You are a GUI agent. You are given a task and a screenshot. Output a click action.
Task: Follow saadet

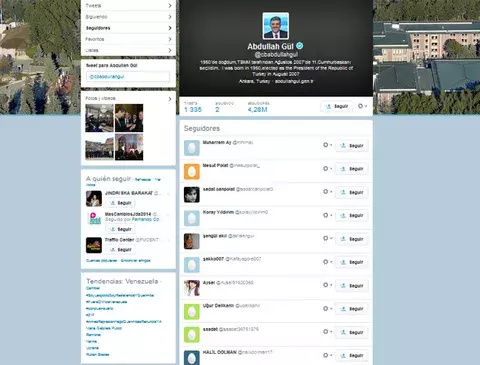[352, 332]
